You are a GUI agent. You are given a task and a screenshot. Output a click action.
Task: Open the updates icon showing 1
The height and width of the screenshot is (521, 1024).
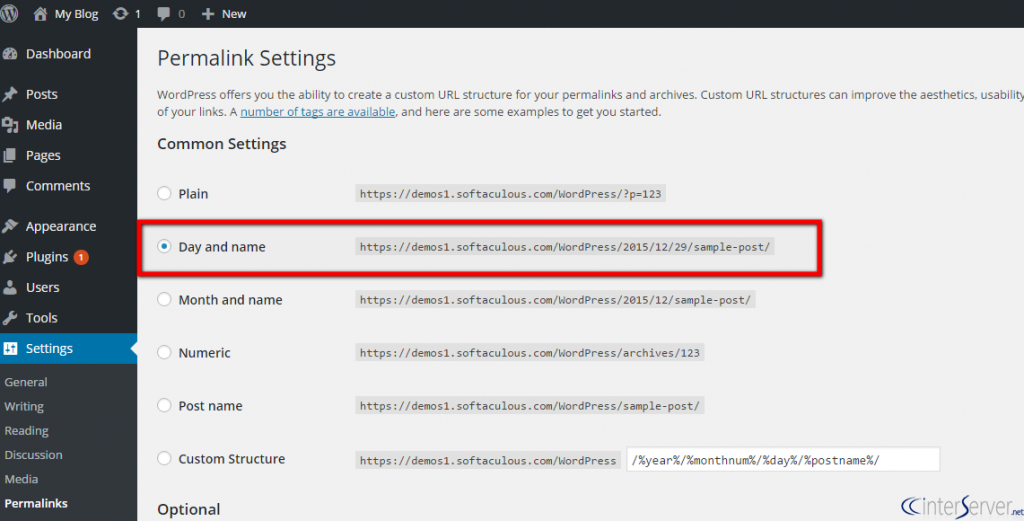click(120, 14)
